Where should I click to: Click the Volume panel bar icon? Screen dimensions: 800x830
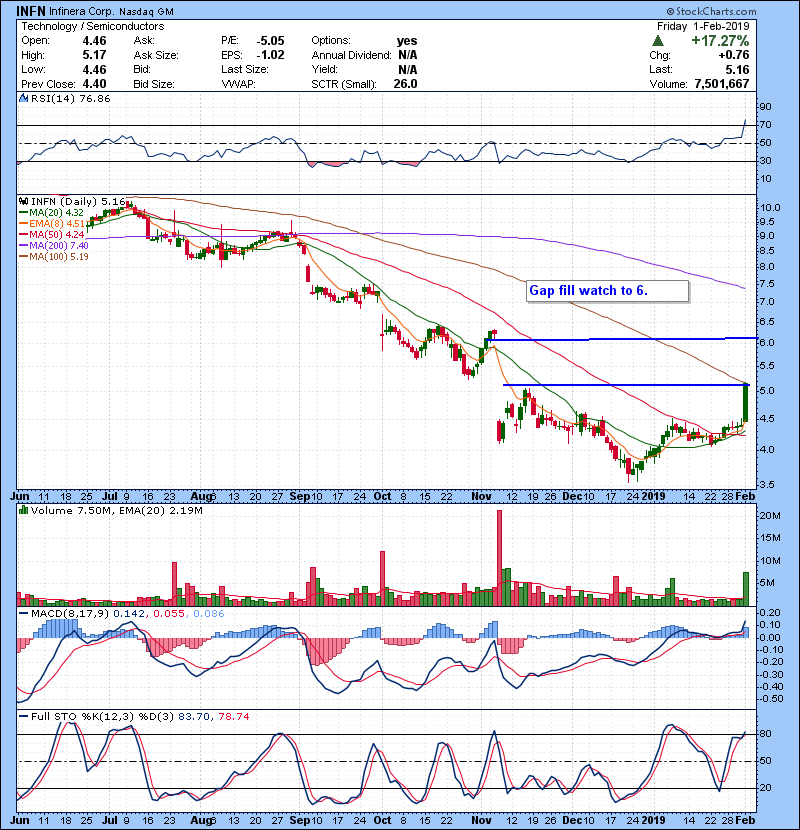(x=23, y=510)
